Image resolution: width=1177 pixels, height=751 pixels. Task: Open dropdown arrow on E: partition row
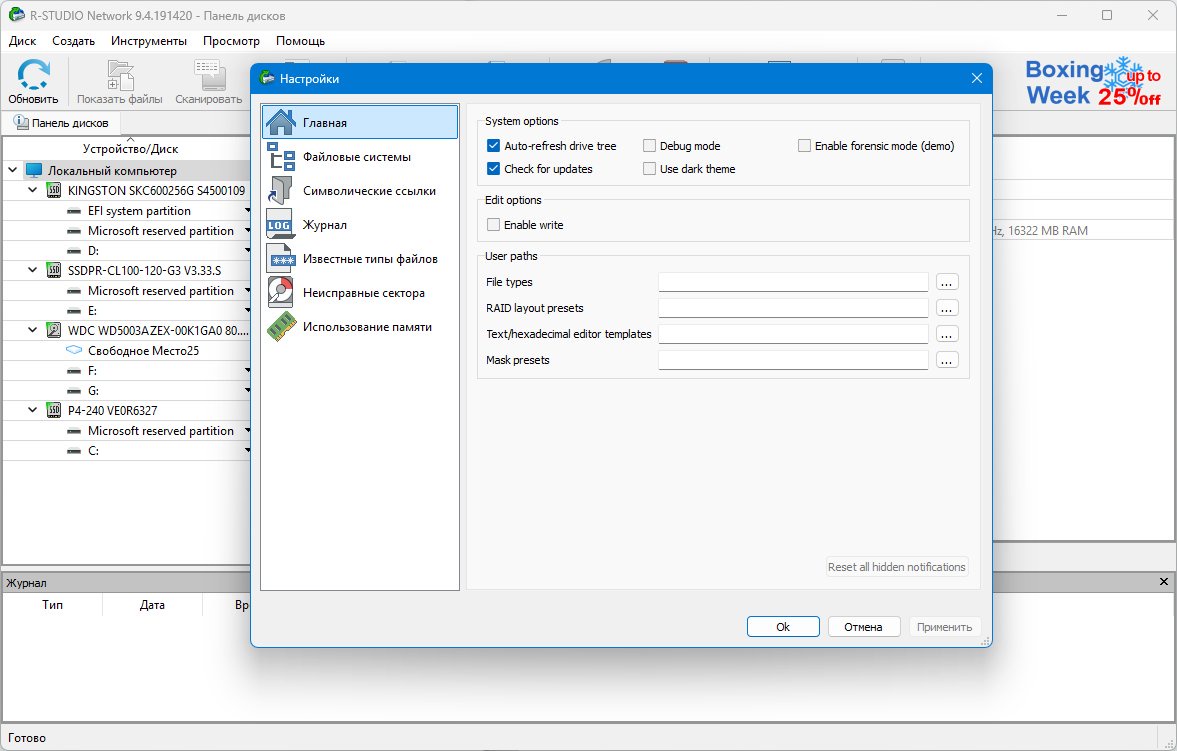point(247,311)
